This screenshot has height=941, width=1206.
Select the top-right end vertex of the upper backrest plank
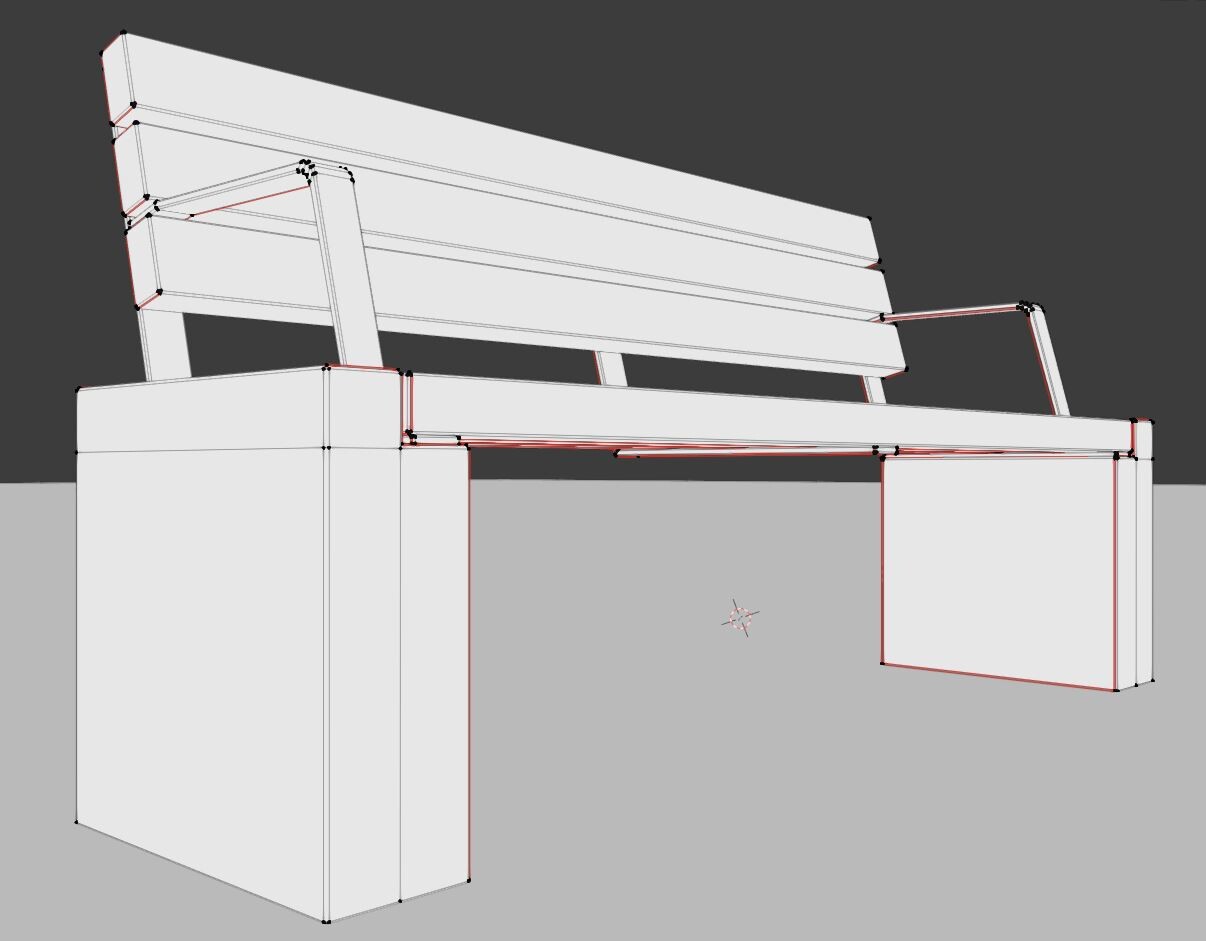pos(869,219)
